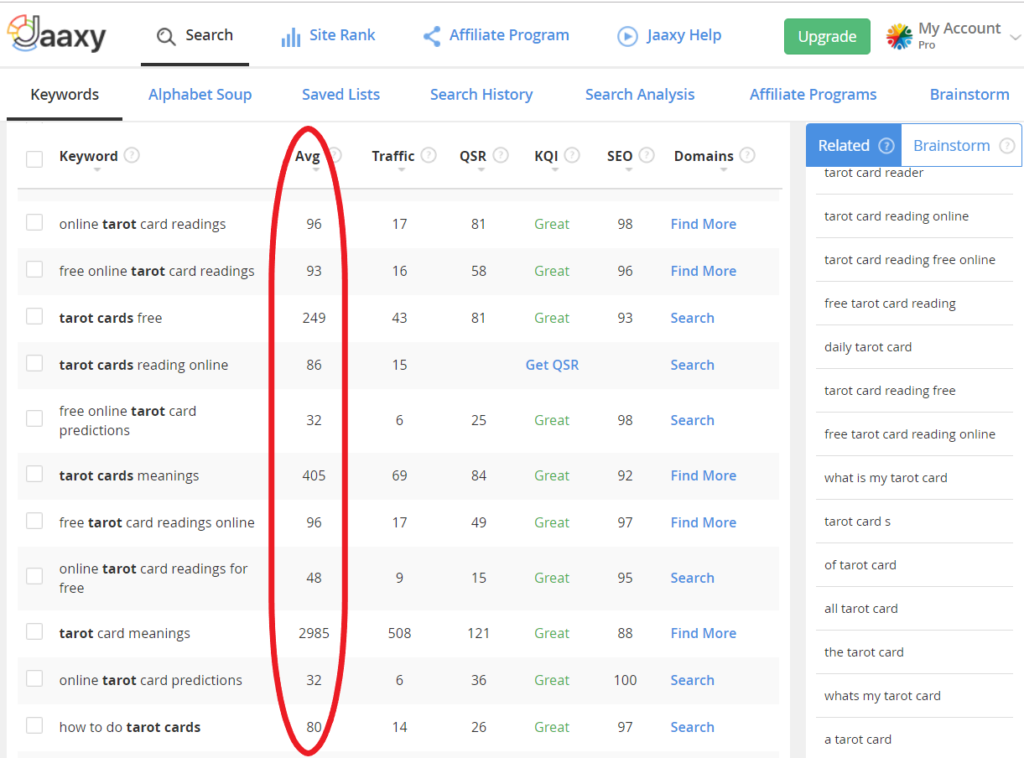1024x758 pixels.
Task: Click the Search link for "how to do tarot cards"
Action: tap(692, 727)
